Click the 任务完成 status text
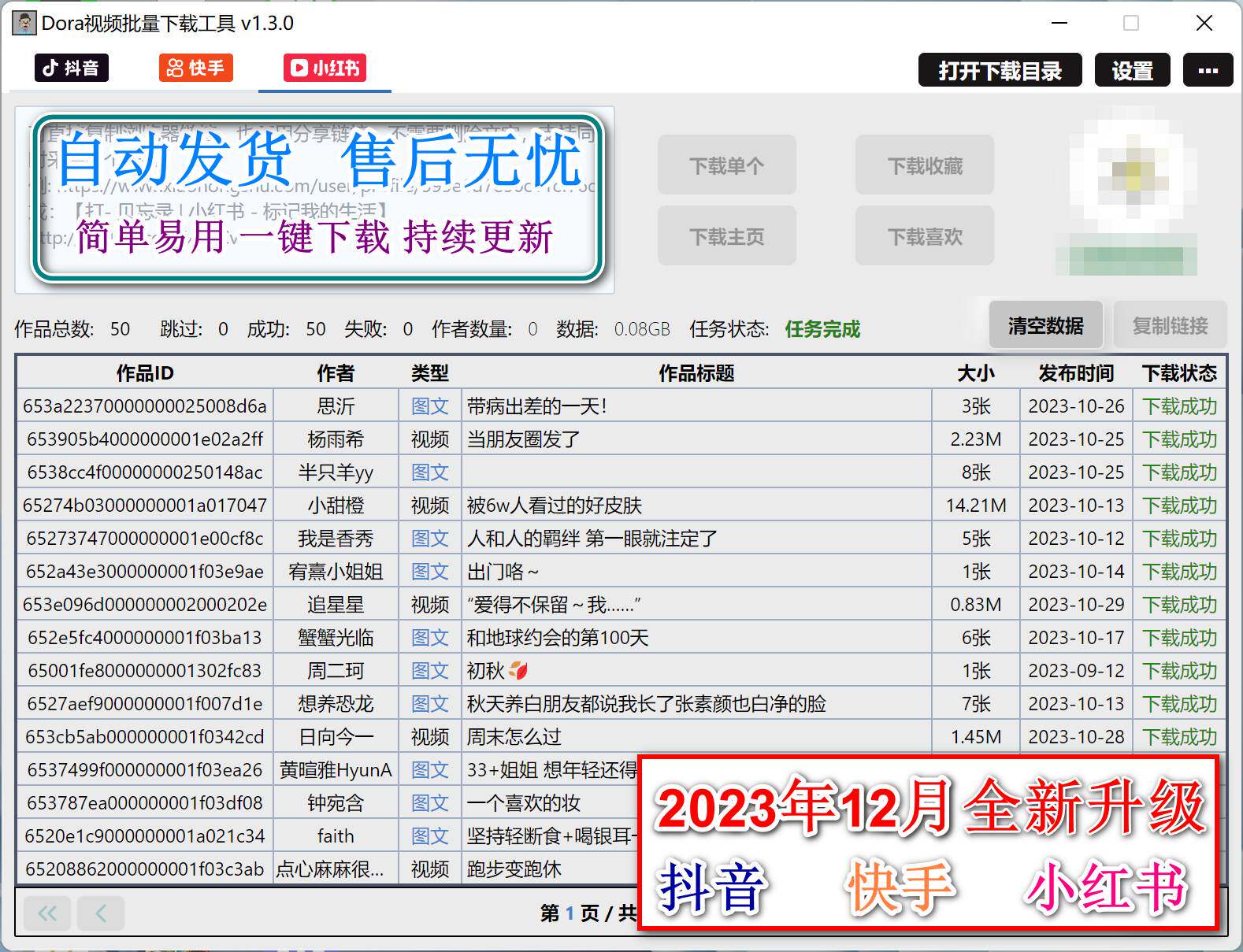The width and height of the screenshot is (1243, 952). pyautogui.click(x=822, y=329)
